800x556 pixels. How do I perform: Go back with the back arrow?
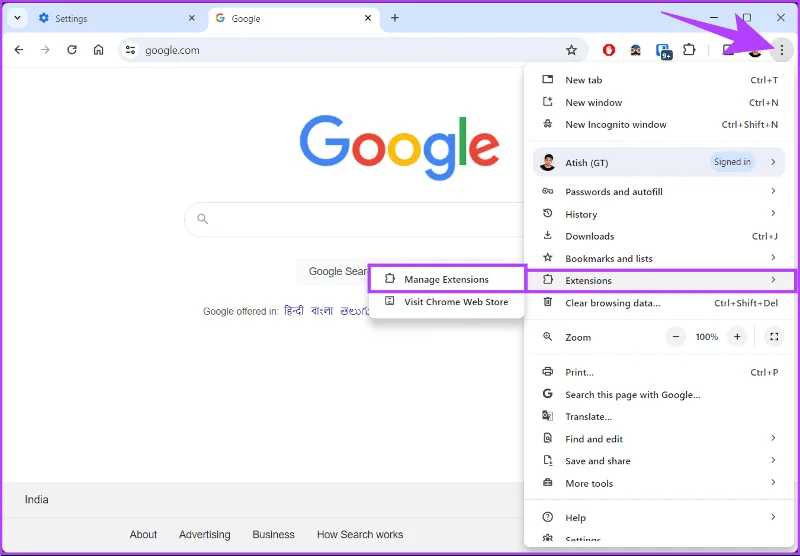click(19, 50)
